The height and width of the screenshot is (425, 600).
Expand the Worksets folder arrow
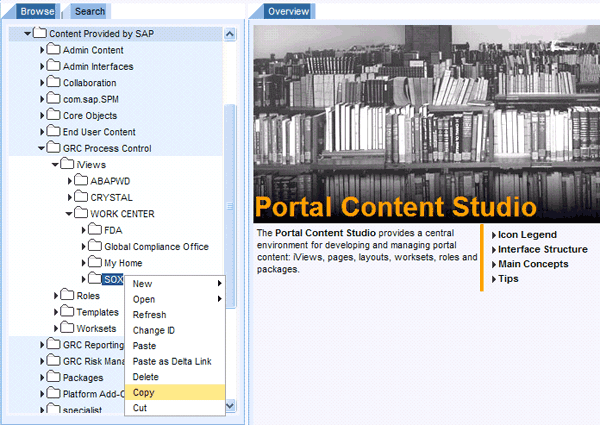point(56,328)
